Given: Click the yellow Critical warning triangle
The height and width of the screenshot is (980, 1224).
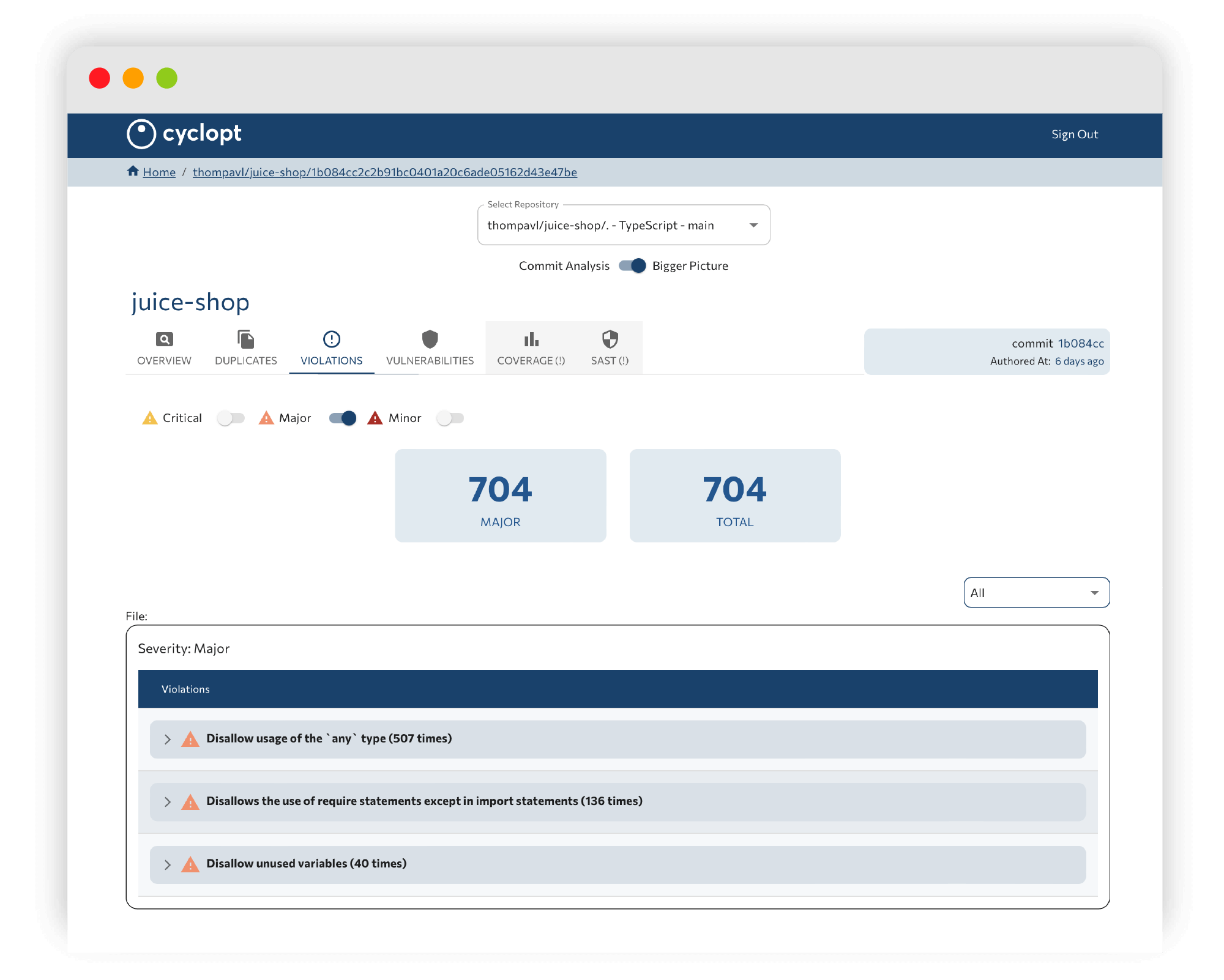Looking at the screenshot, I should 150,418.
